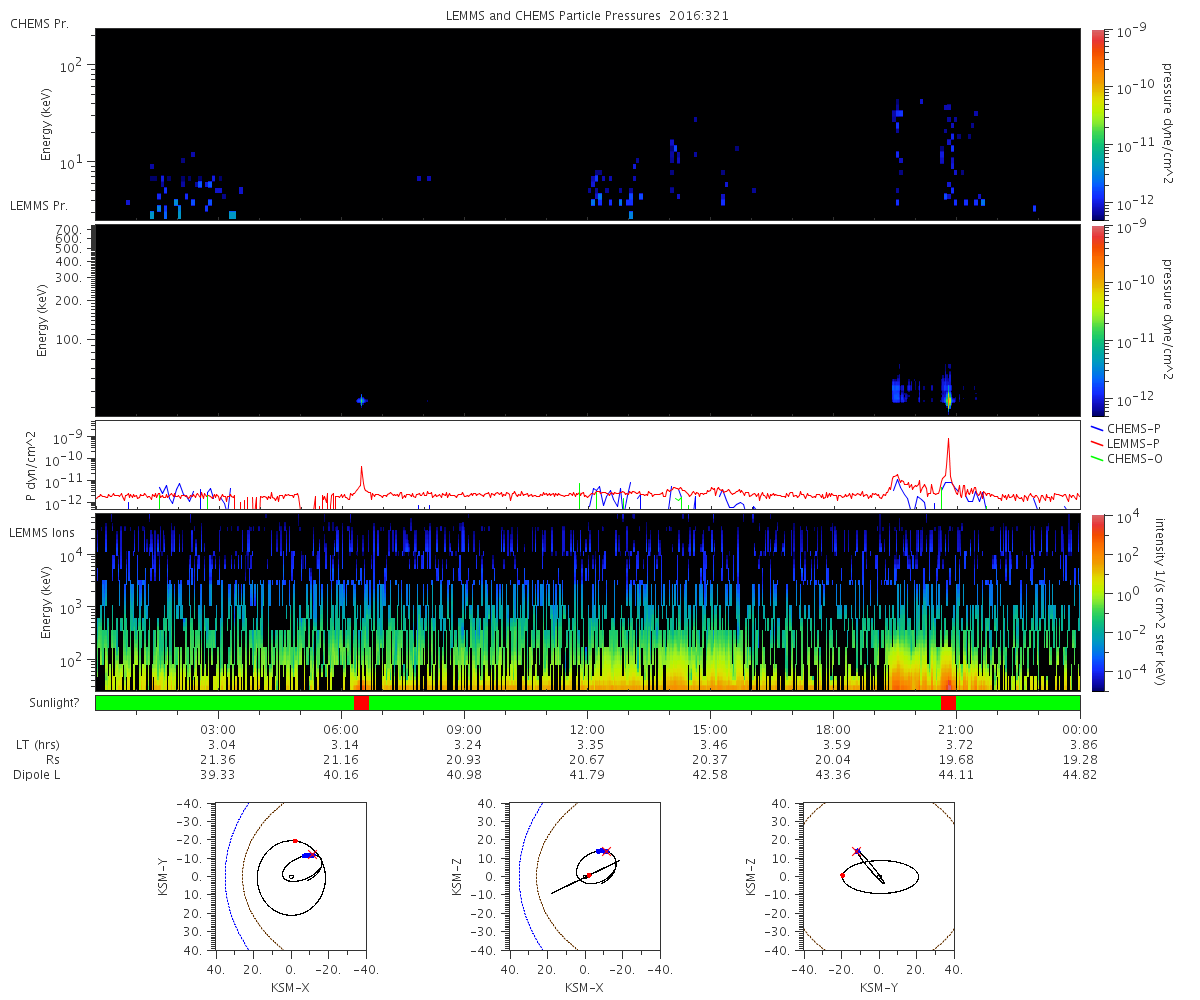This screenshot has height=1000, width=1200.
Task: Click the KSM-Y versus KSM-Z orbit plot
Action: pyautogui.click(x=878, y=875)
